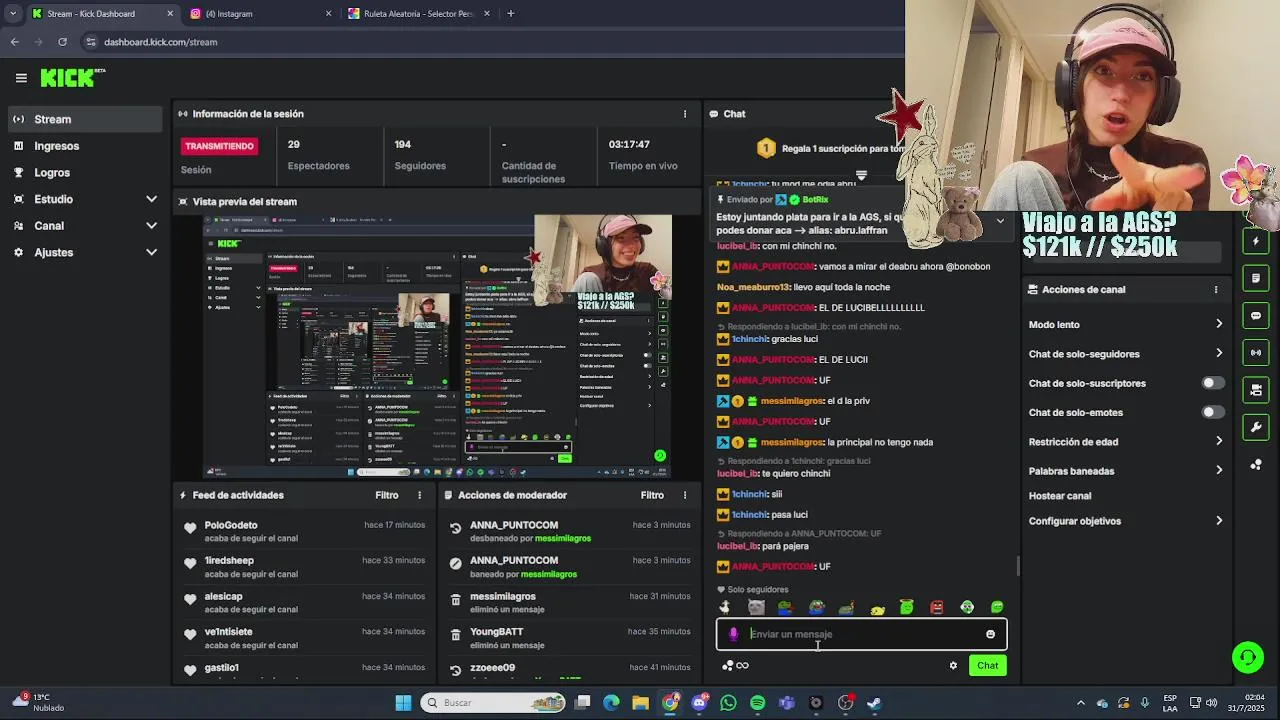Select the red angry face emote

(x=936, y=607)
